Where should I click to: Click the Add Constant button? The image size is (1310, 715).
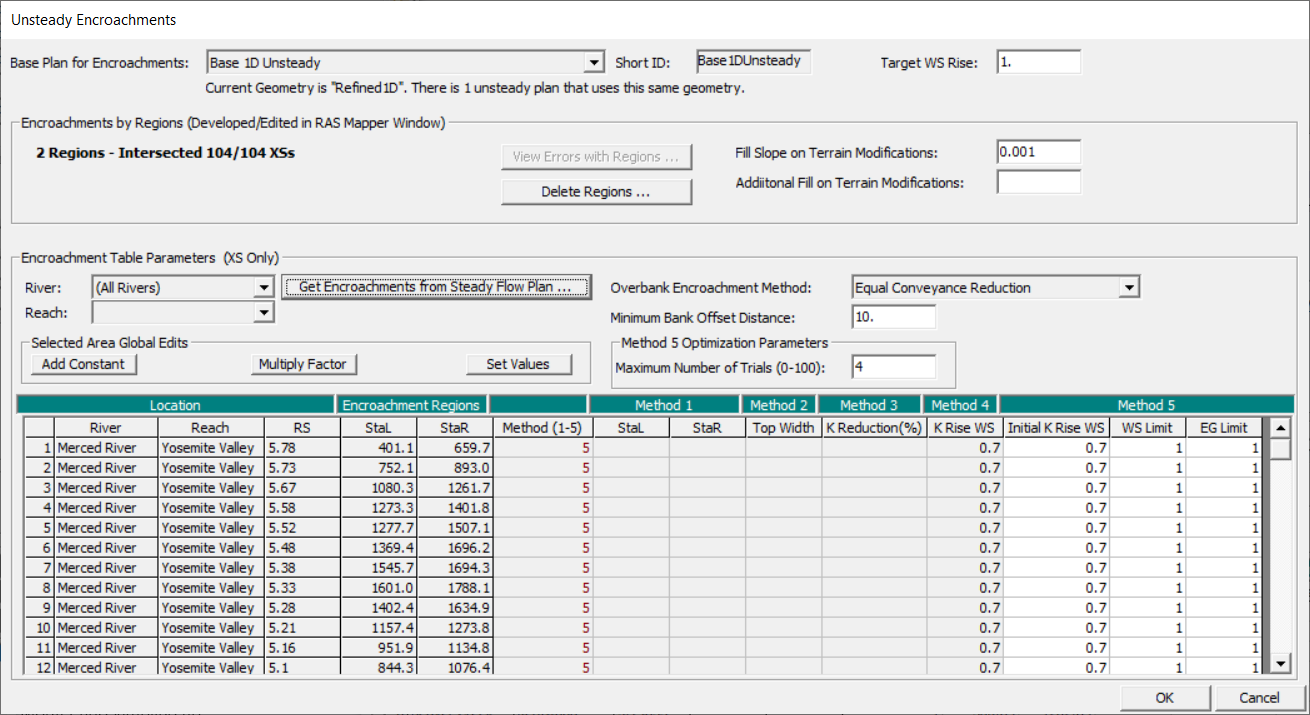point(84,364)
